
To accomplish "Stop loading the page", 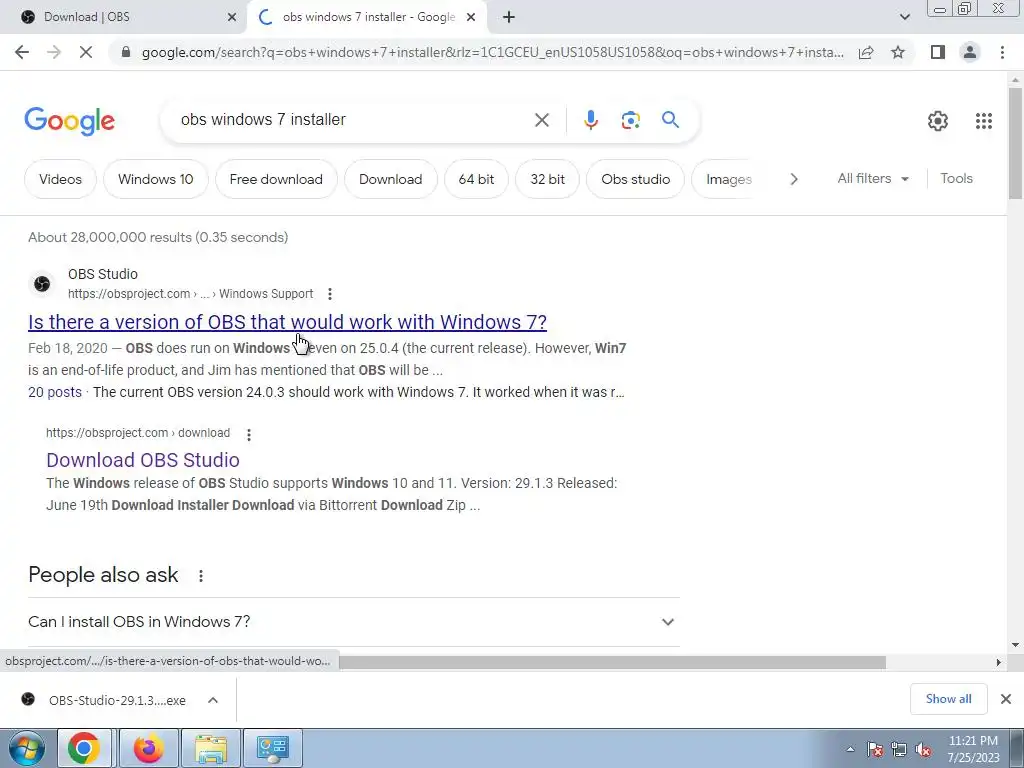I will pyautogui.click(x=86, y=52).
